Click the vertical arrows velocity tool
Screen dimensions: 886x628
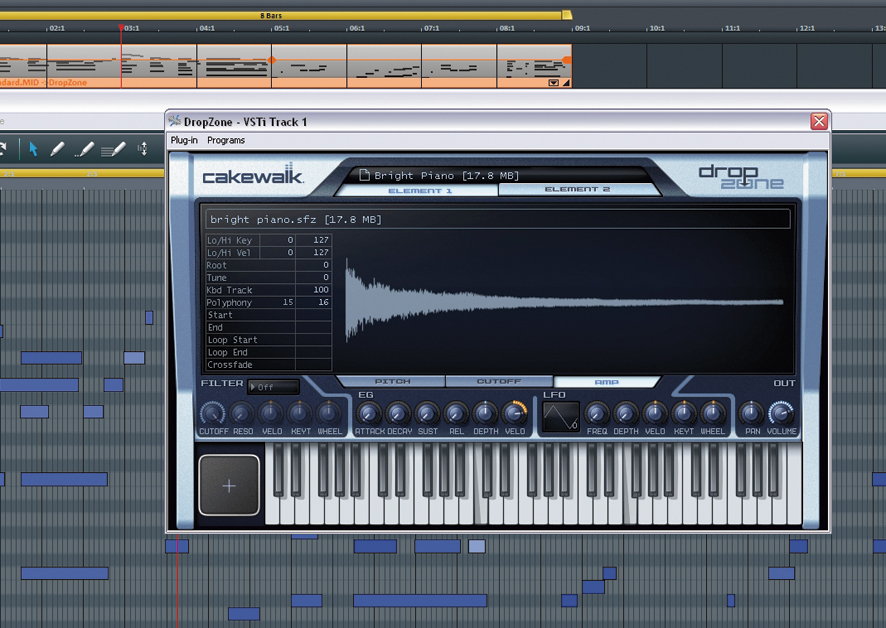coord(142,149)
